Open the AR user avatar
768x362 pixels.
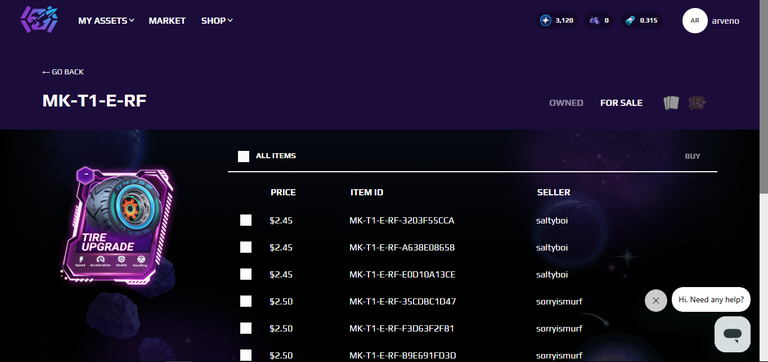[x=695, y=21]
